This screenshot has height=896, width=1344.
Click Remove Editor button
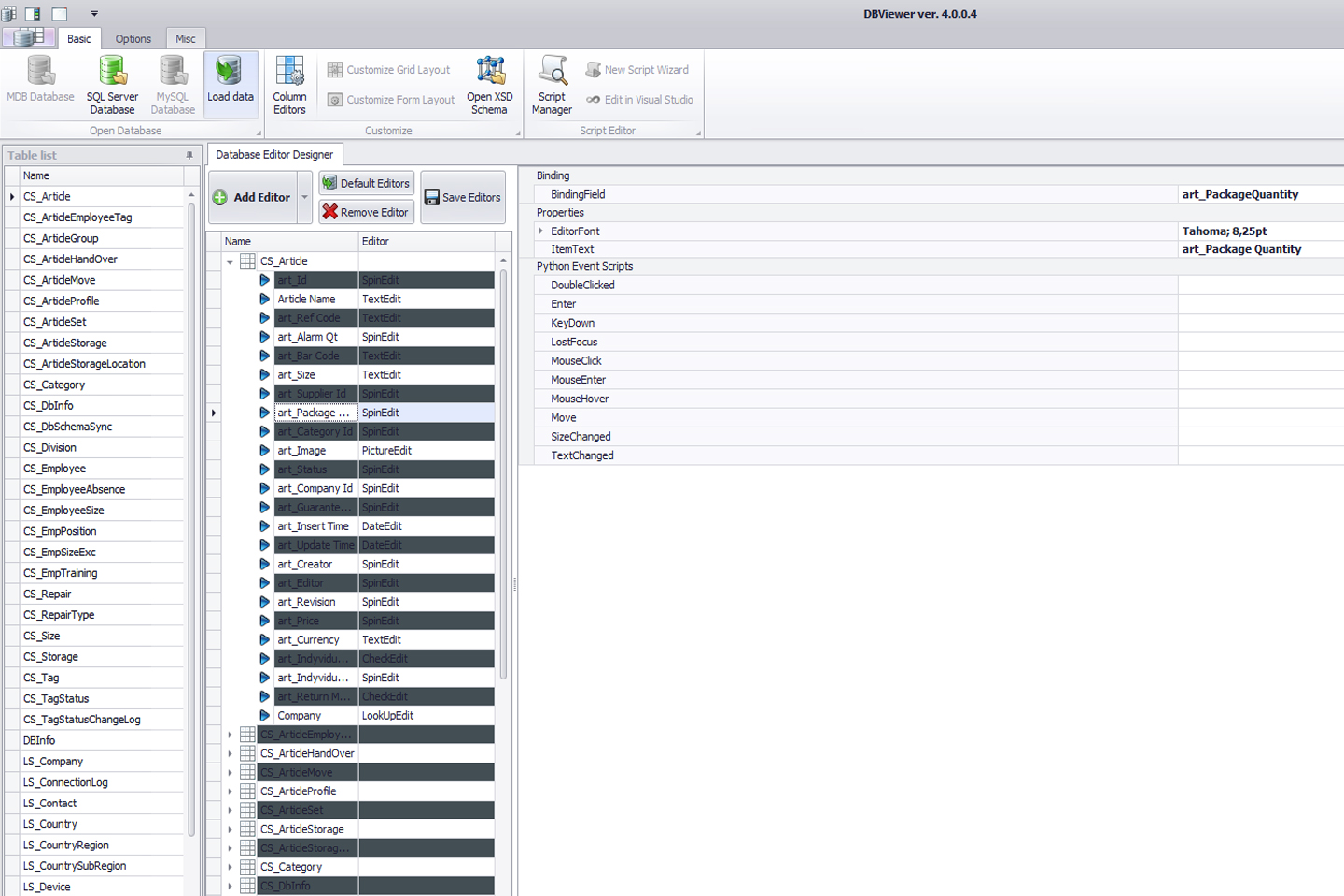(x=366, y=212)
